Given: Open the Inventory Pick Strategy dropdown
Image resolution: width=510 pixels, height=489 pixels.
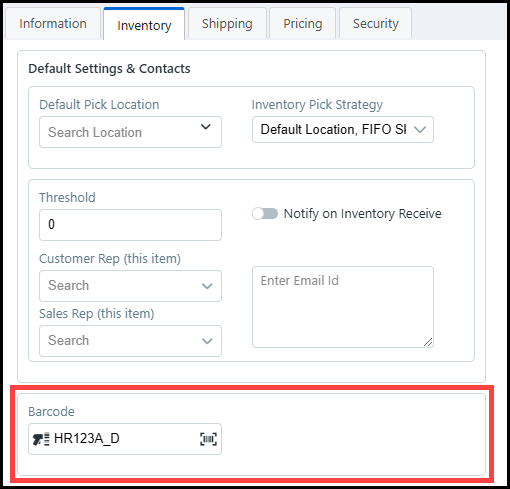Looking at the screenshot, I should point(343,129).
